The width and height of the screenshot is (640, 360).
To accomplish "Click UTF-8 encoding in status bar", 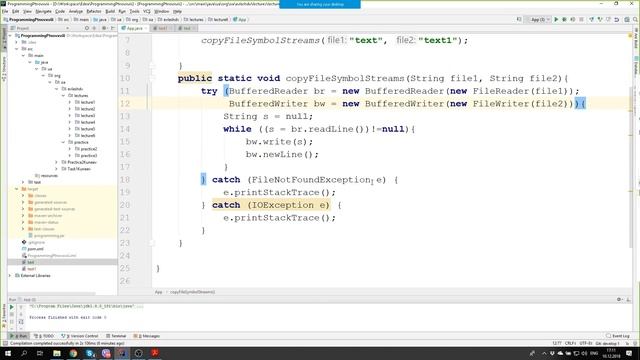I will 586,343.
